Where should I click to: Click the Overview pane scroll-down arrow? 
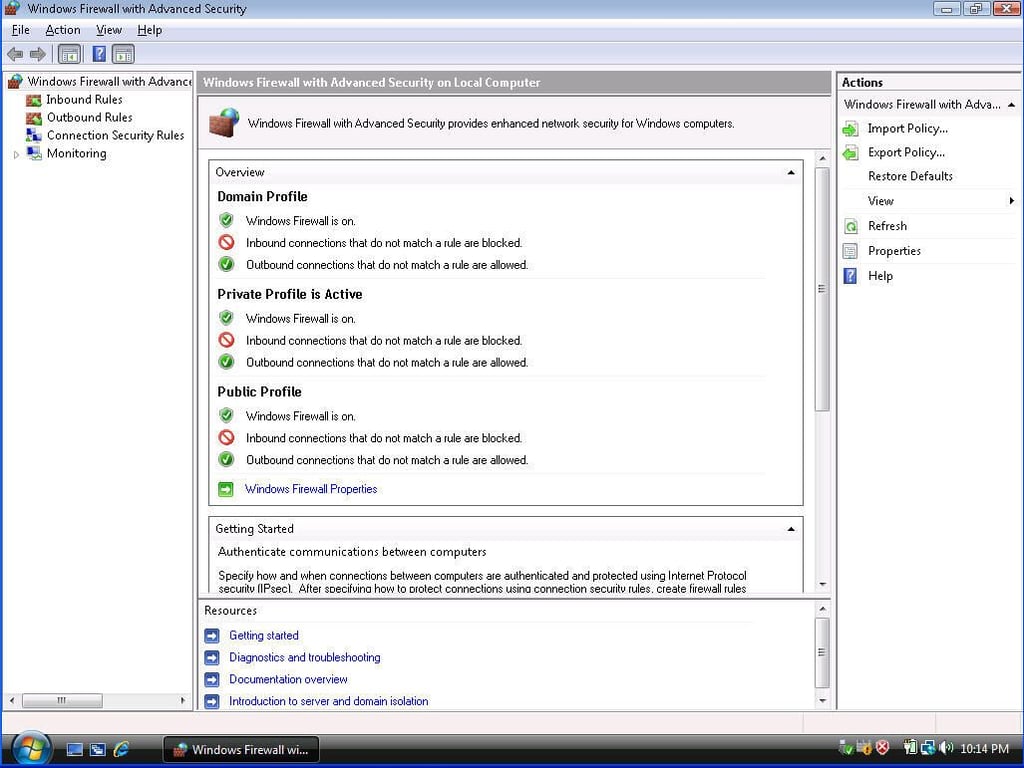point(823,584)
